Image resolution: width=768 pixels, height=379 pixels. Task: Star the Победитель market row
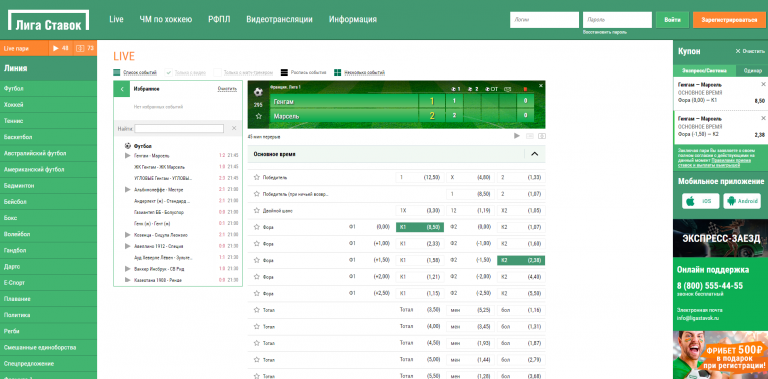pyautogui.click(x=256, y=177)
